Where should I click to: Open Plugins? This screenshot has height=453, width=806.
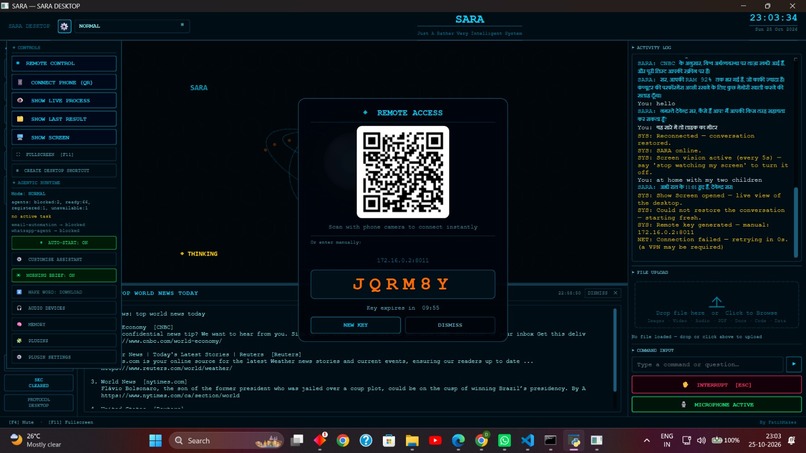[64, 340]
